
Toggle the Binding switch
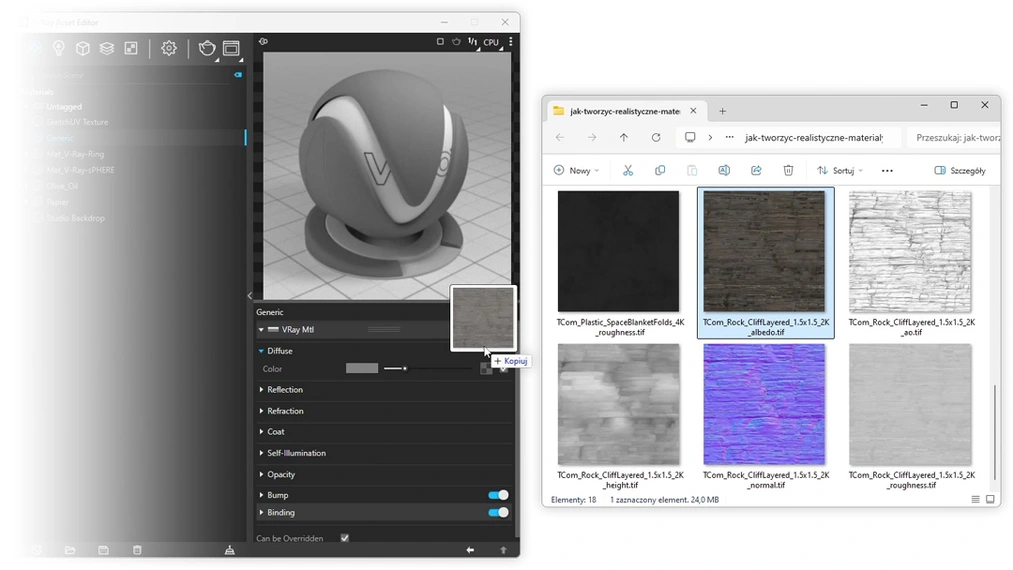click(497, 513)
